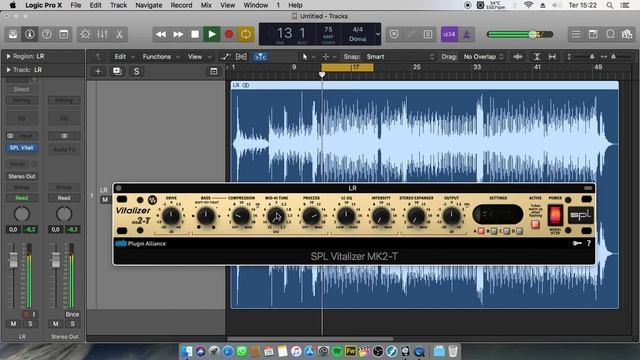Screen dimensions: 640x360
Task: Mute the LR channel strip
Action: click(x=13, y=324)
